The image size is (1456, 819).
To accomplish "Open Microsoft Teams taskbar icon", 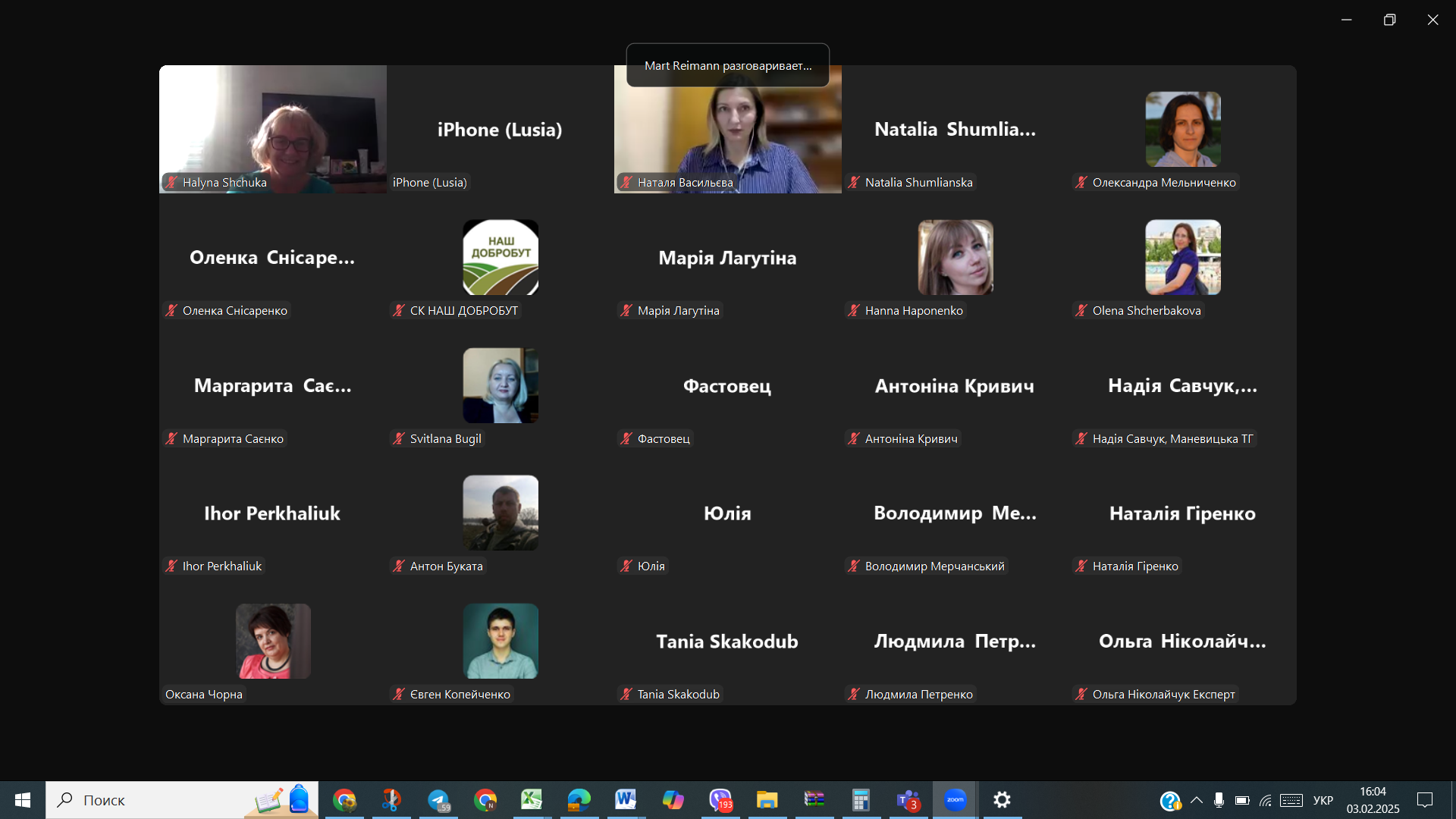I will point(908,800).
